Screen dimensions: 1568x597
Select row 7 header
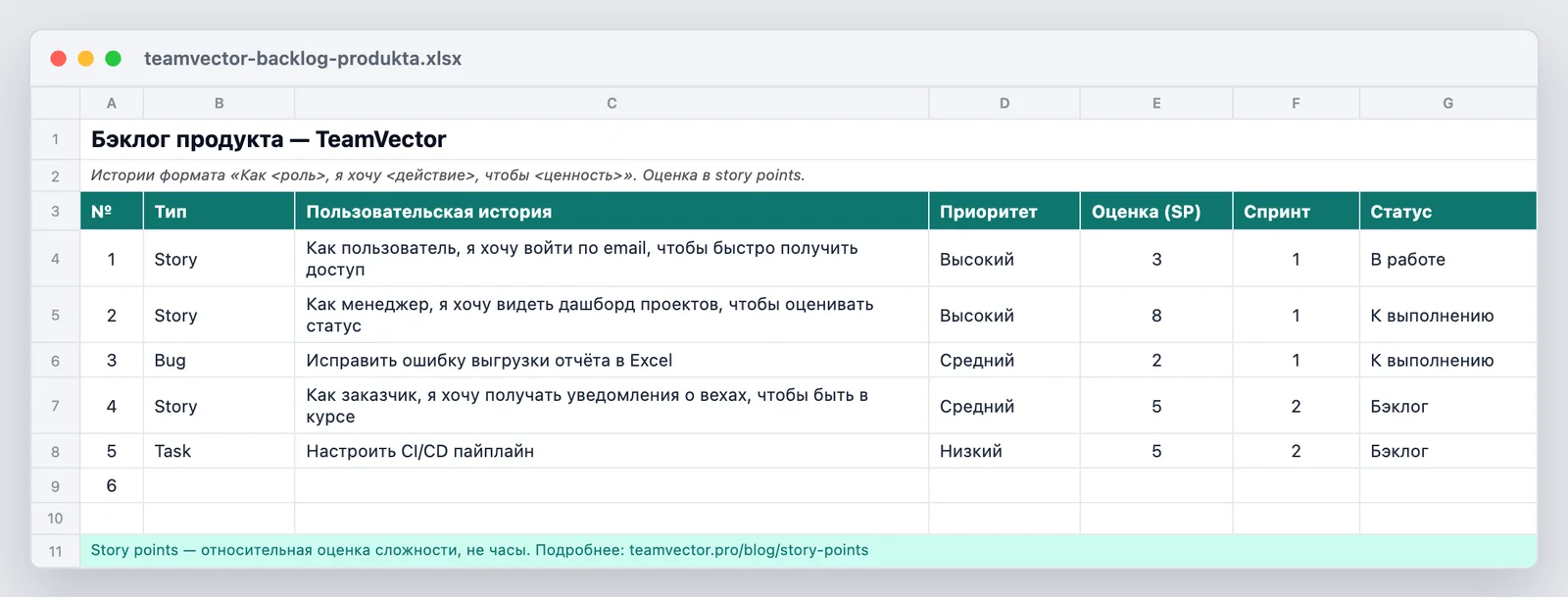point(55,406)
